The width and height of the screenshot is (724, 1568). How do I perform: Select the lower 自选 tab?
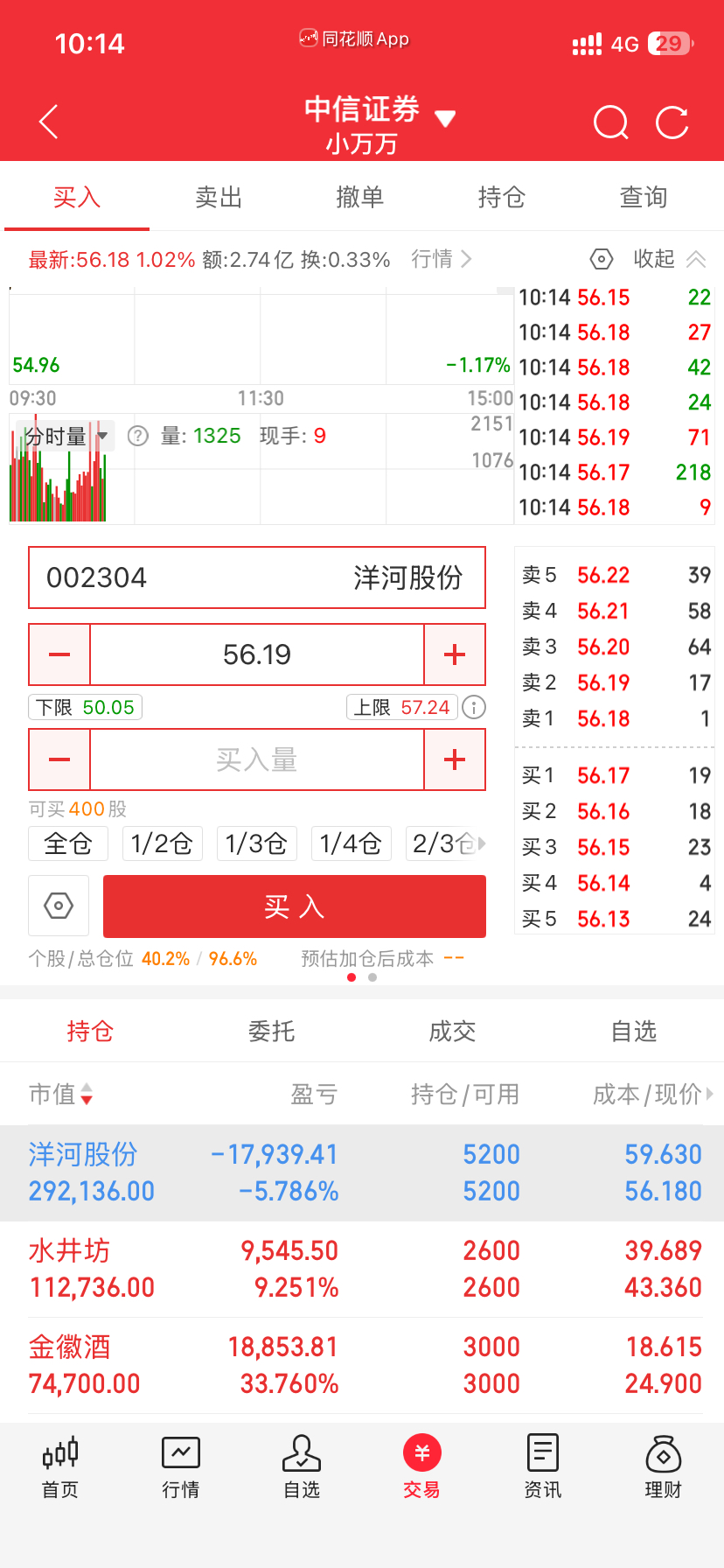pyautogui.click(x=633, y=1032)
